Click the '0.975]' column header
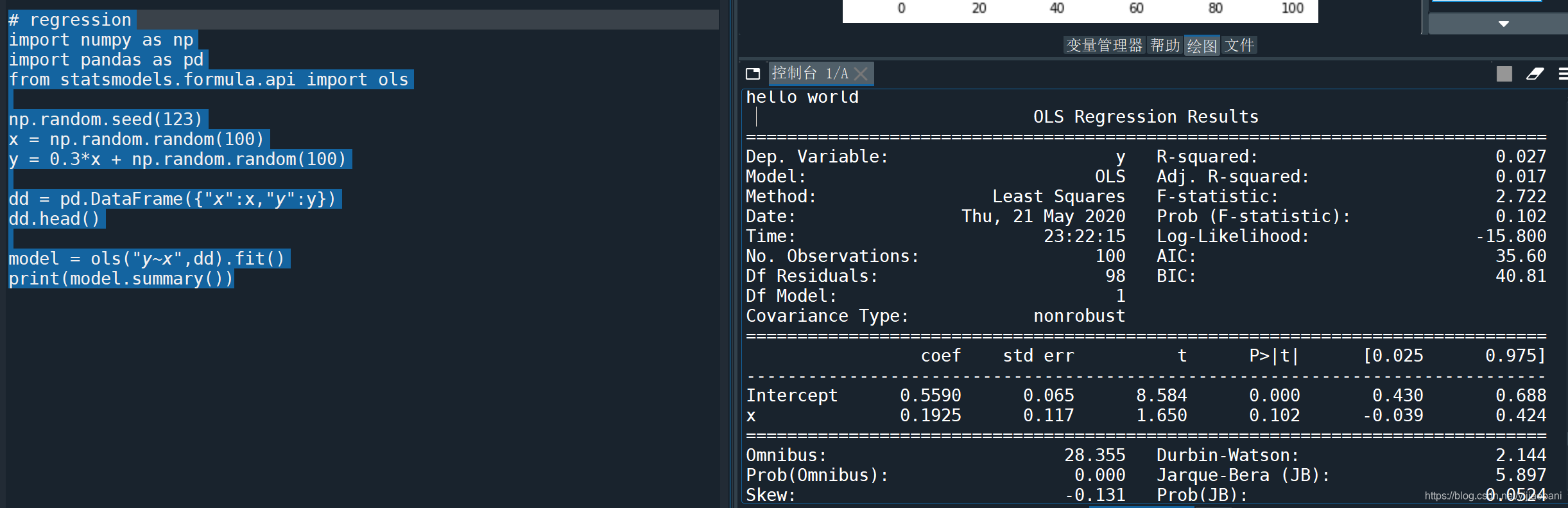Screen dimensions: 1568x508 [1516, 356]
